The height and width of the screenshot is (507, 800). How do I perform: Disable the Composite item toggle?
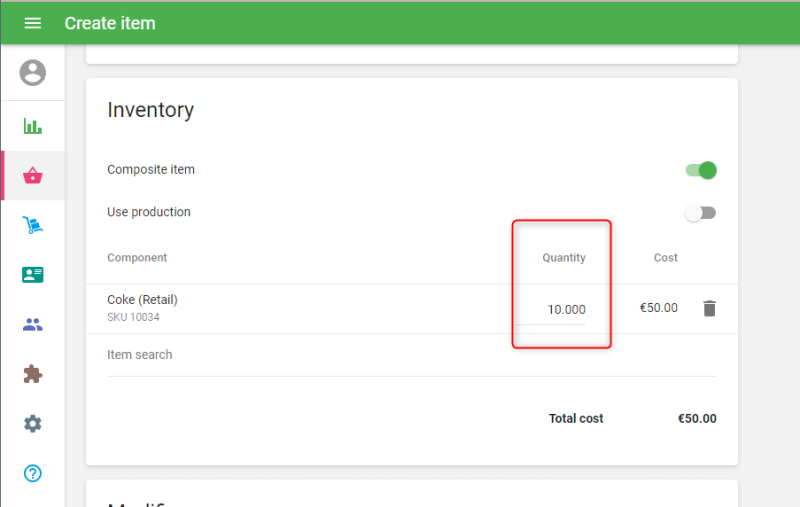(x=701, y=170)
